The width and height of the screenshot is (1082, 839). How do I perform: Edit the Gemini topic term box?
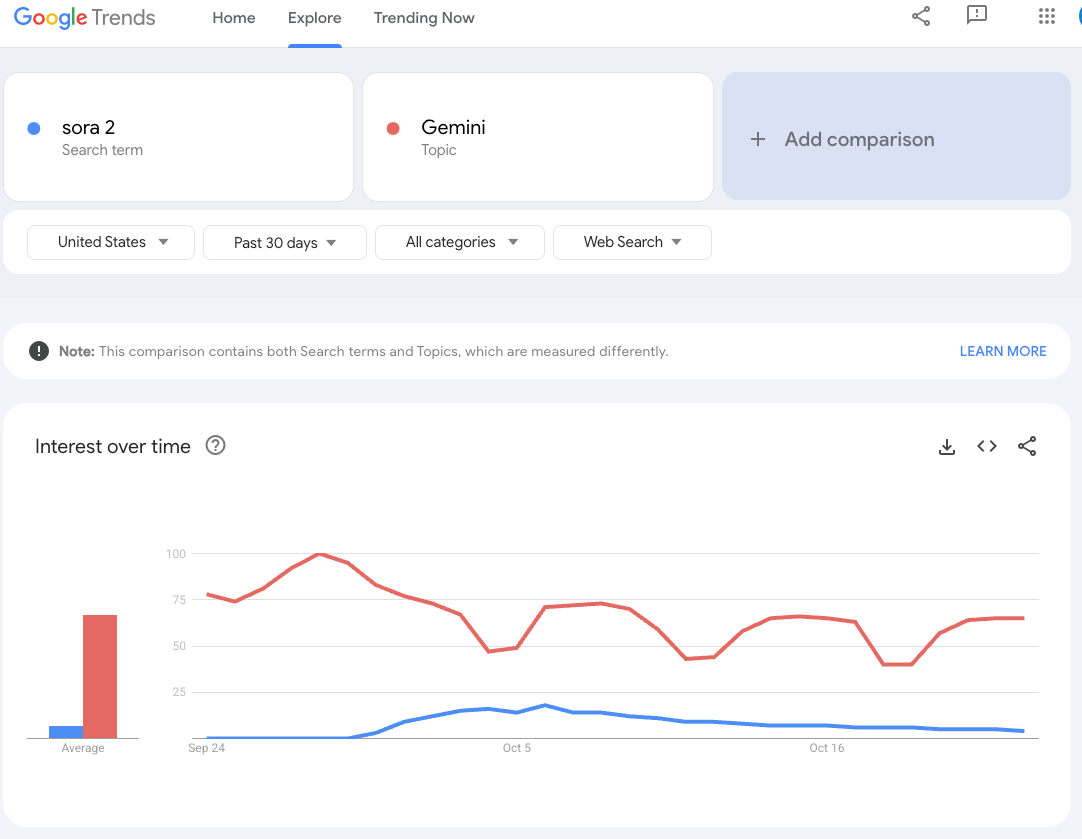[537, 137]
